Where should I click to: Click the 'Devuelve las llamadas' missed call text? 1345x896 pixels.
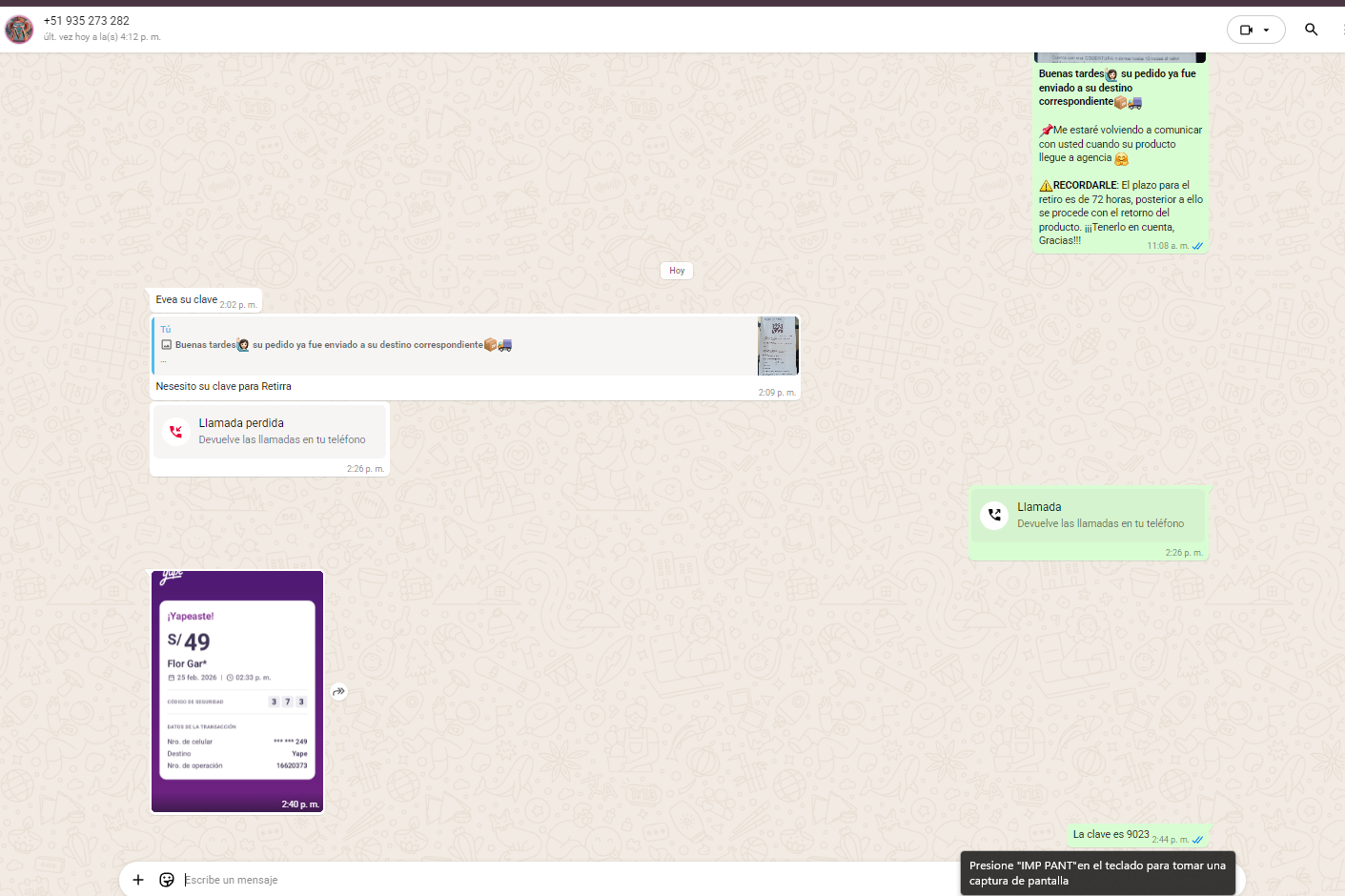tap(282, 439)
